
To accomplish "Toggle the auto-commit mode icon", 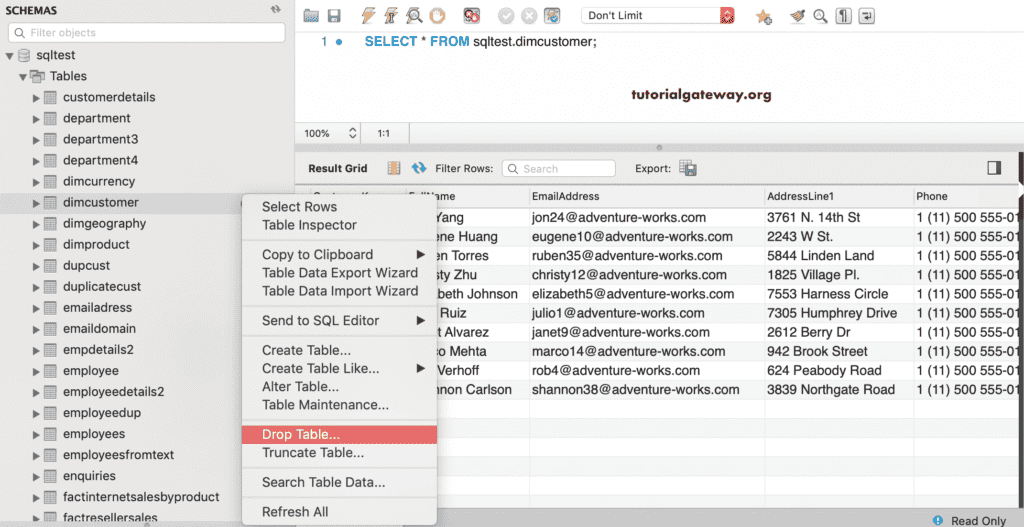I will [x=552, y=16].
